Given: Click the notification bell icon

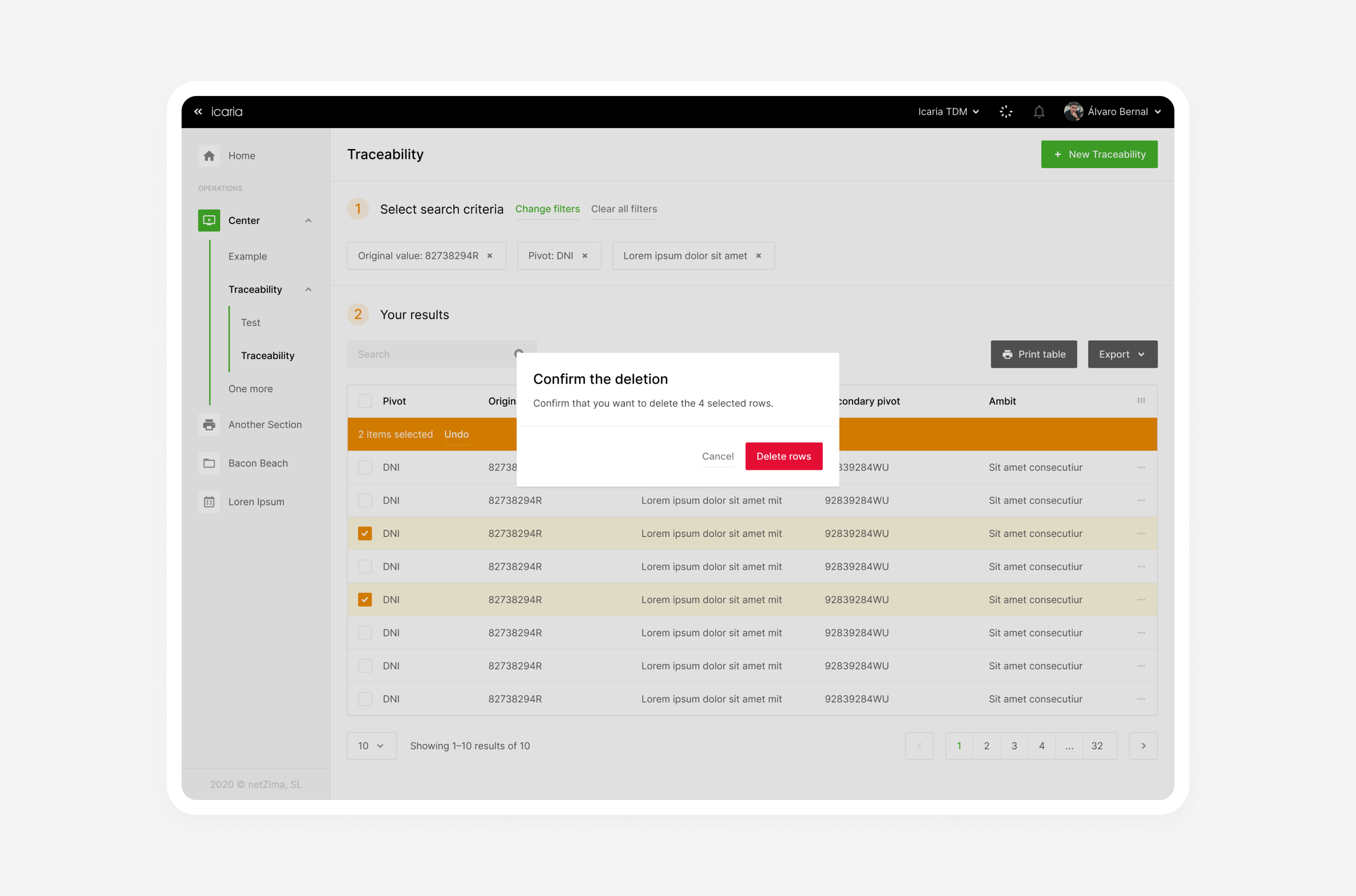Looking at the screenshot, I should coord(1038,111).
